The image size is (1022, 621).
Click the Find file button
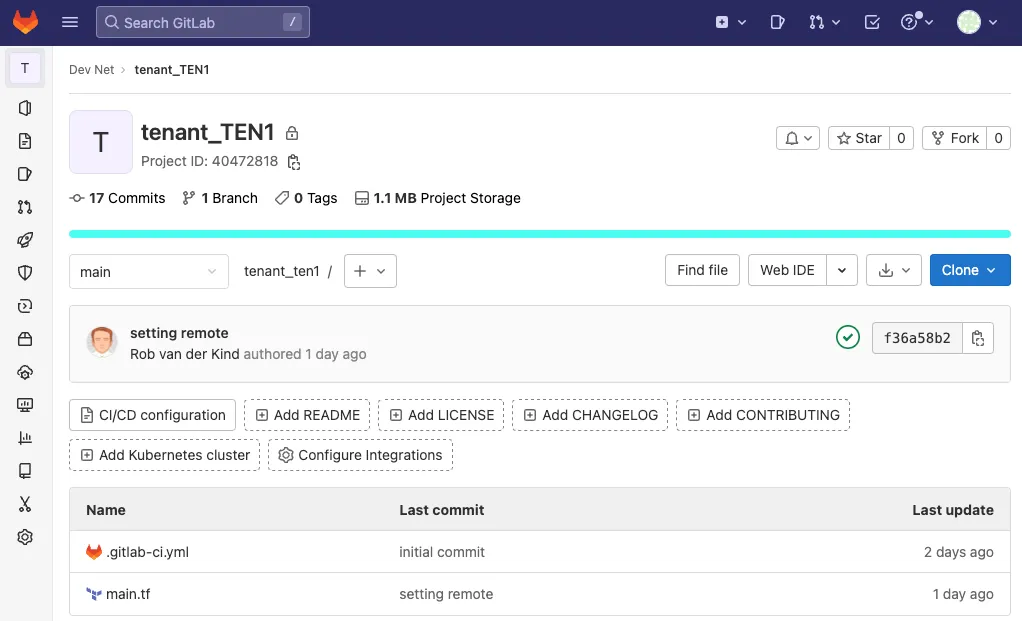pos(702,270)
